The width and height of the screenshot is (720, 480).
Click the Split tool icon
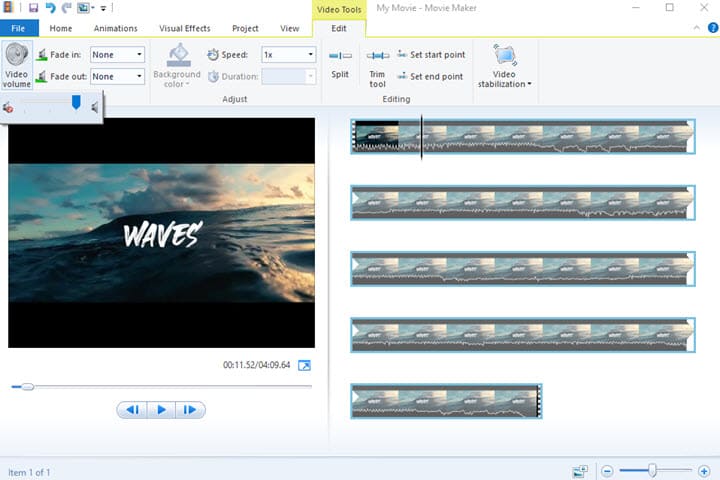pos(340,56)
